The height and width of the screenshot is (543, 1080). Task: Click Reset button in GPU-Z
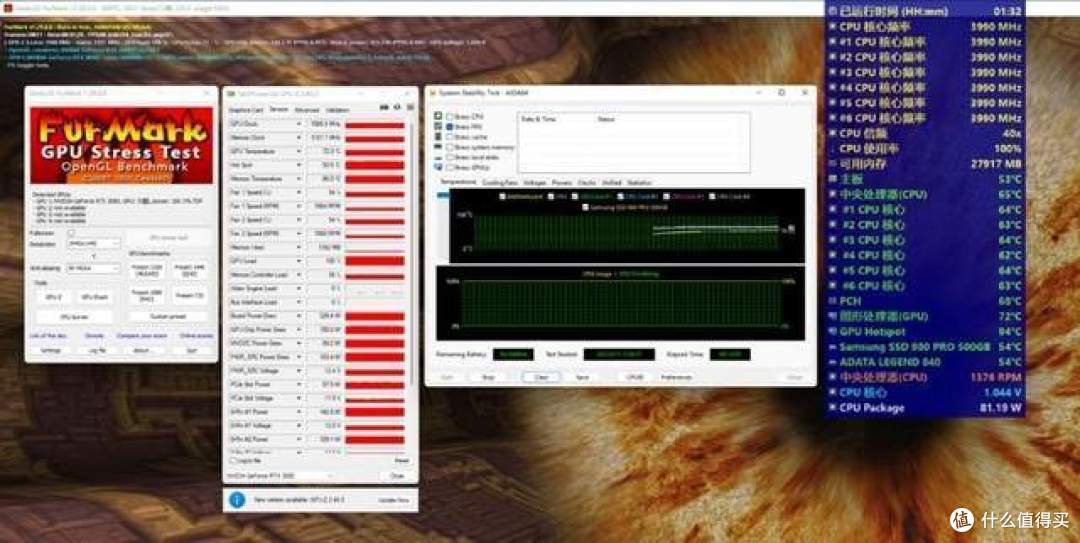(x=402, y=460)
